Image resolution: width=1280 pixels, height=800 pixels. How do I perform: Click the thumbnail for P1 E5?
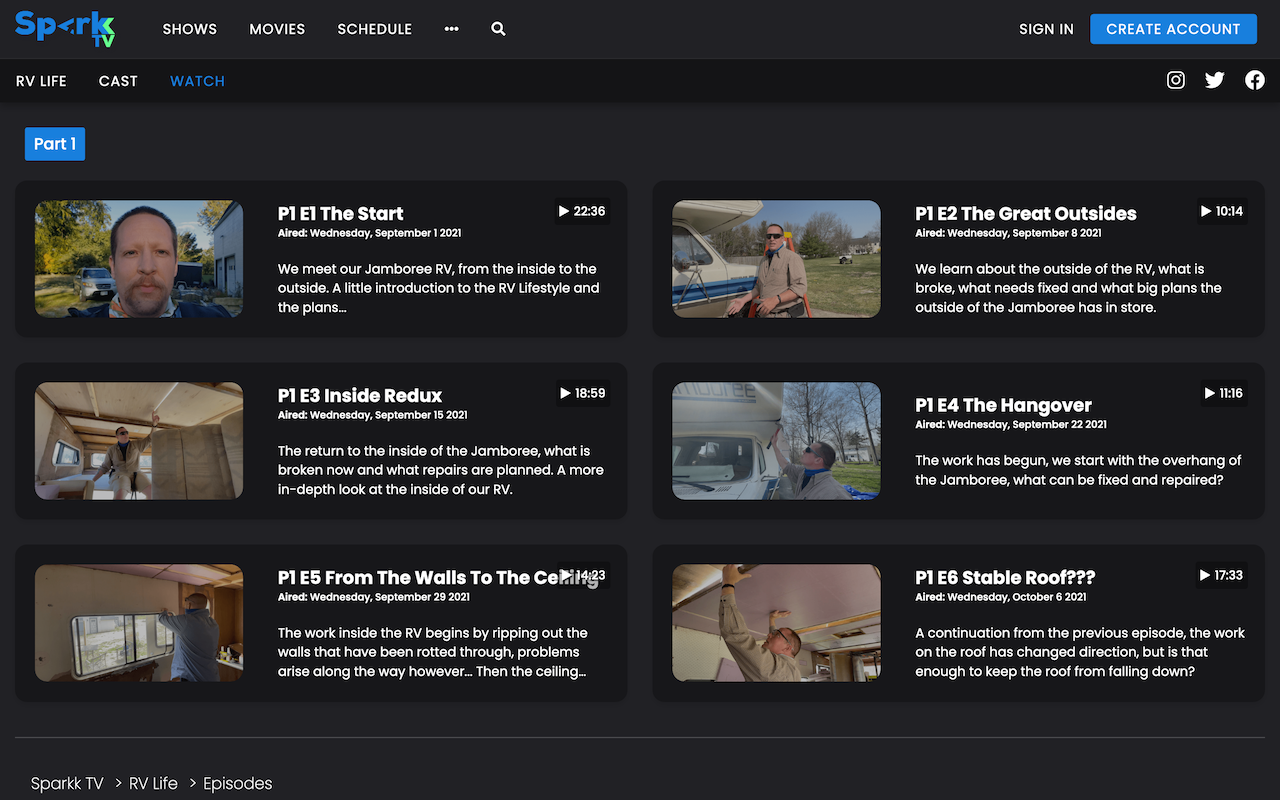139,623
